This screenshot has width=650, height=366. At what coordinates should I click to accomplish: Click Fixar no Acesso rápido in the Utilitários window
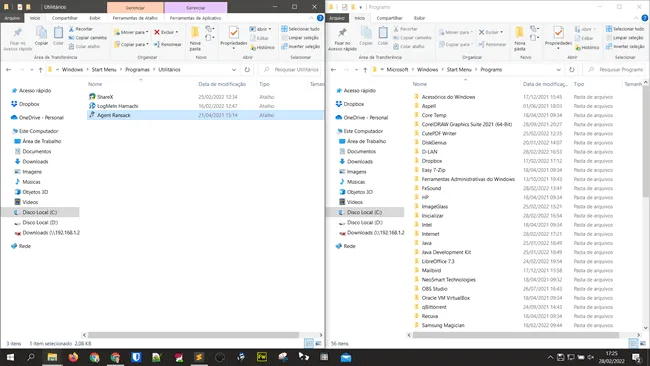click(x=17, y=39)
